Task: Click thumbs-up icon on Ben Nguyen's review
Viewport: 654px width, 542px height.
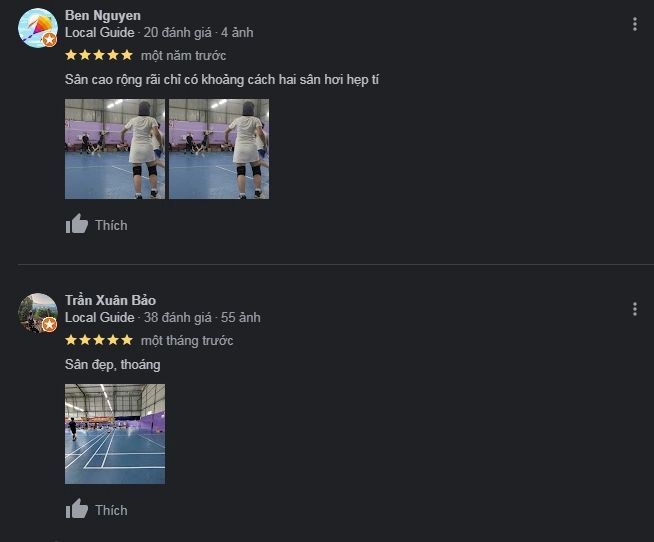Action: (77, 224)
